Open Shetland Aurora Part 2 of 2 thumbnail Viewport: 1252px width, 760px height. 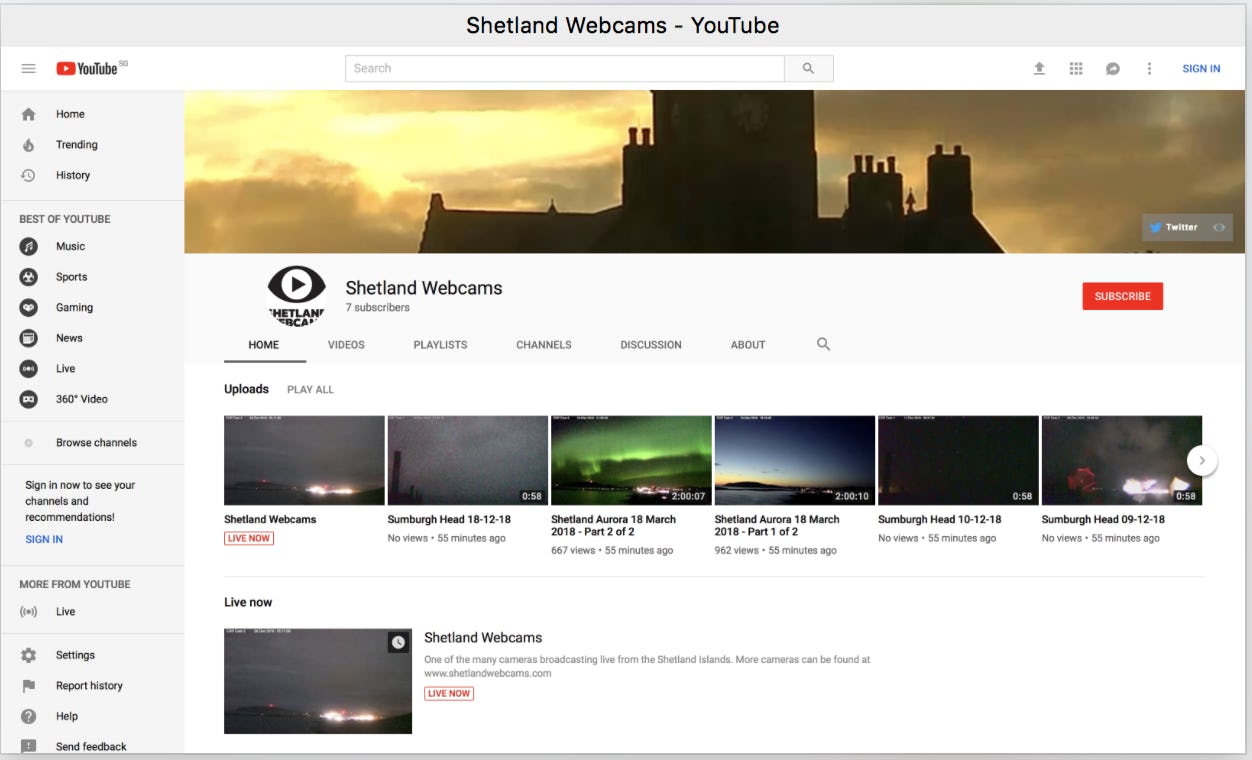[x=631, y=460]
